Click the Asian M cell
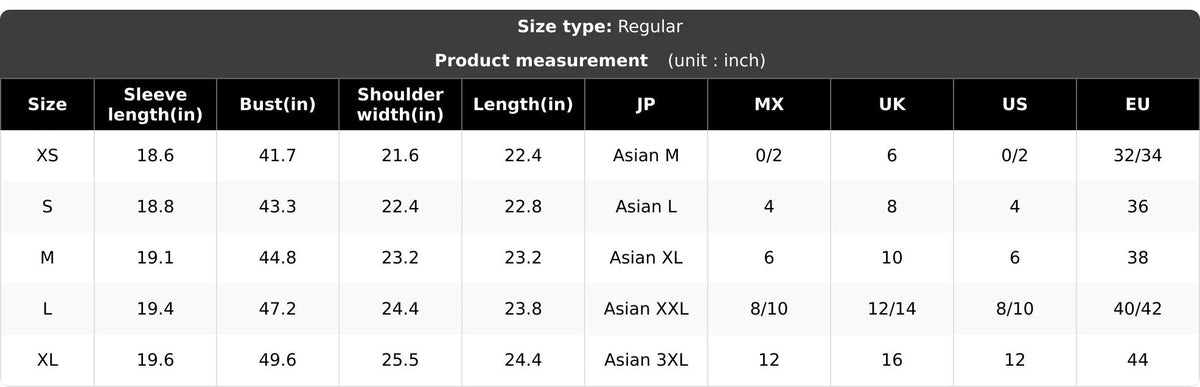Image resolution: width=1200 pixels, height=387 pixels. (646, 156)
